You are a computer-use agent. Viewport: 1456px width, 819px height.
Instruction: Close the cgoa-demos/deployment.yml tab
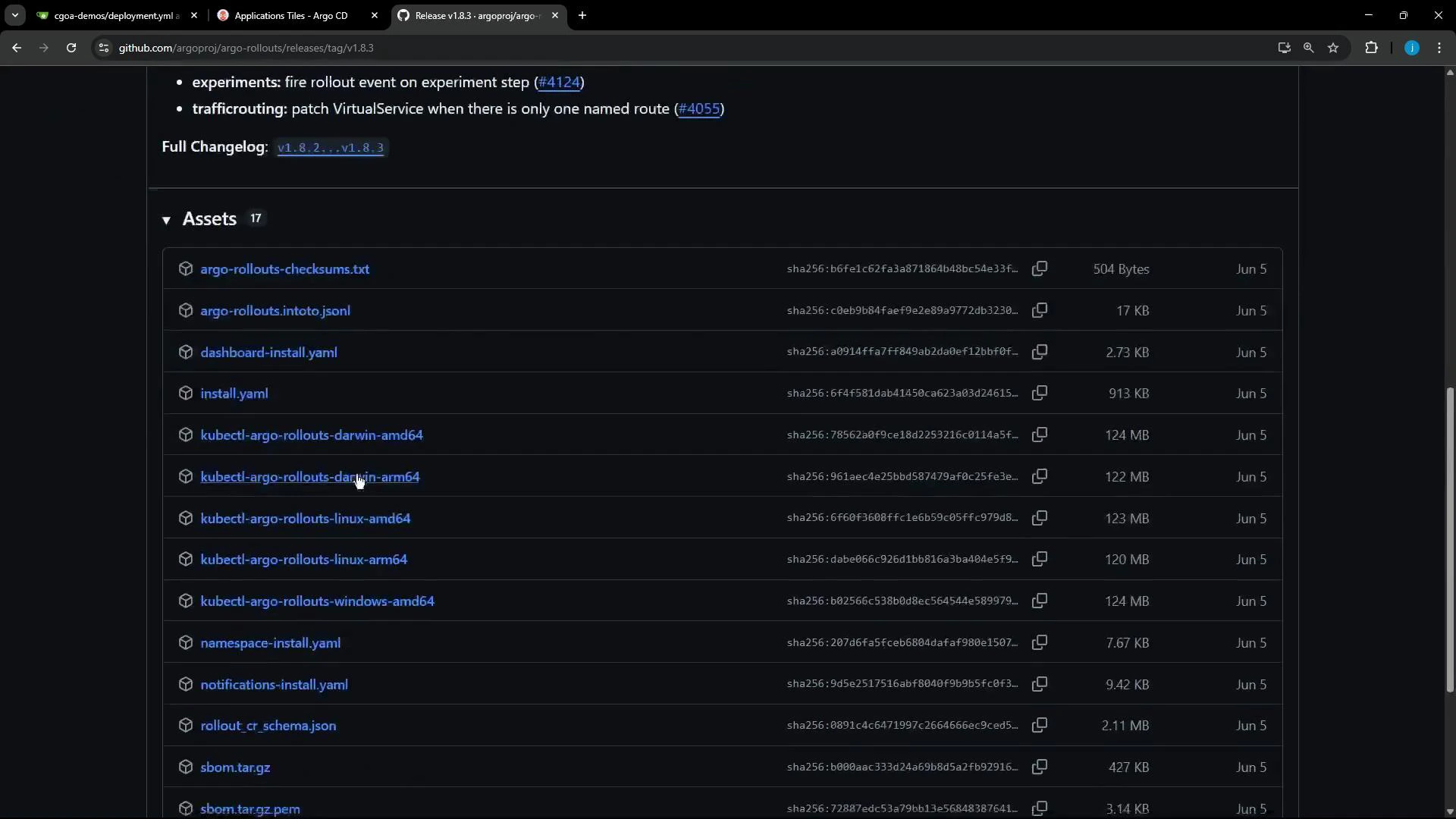(193, 15)
